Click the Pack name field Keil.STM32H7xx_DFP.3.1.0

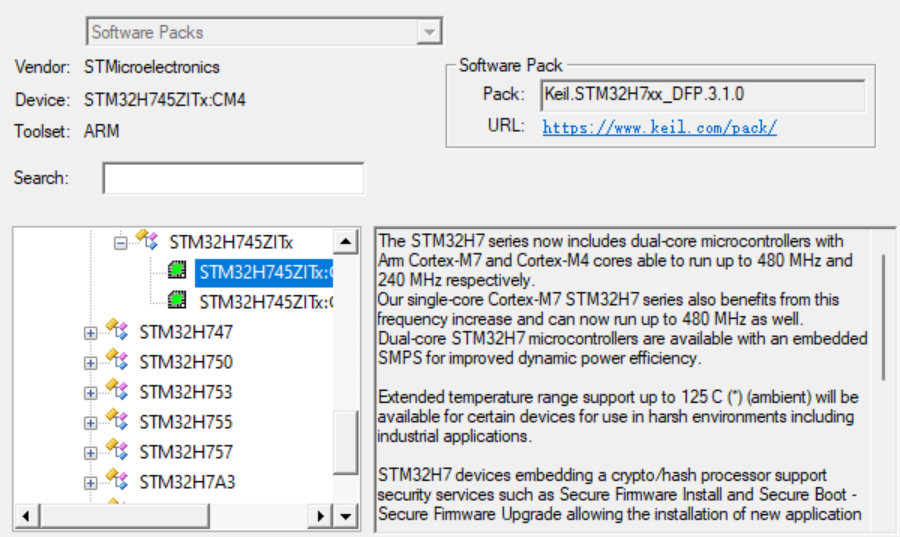[x=703, y=95]
